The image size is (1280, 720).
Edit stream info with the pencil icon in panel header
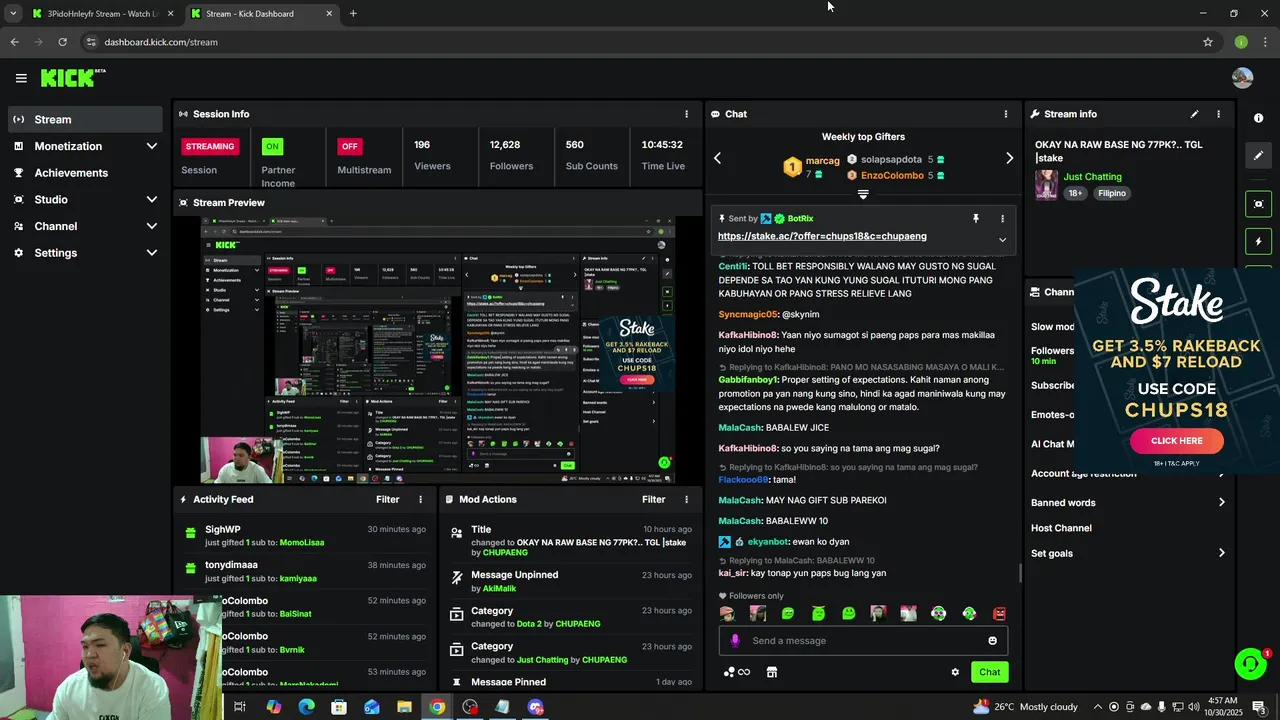tap(1194, 114)
